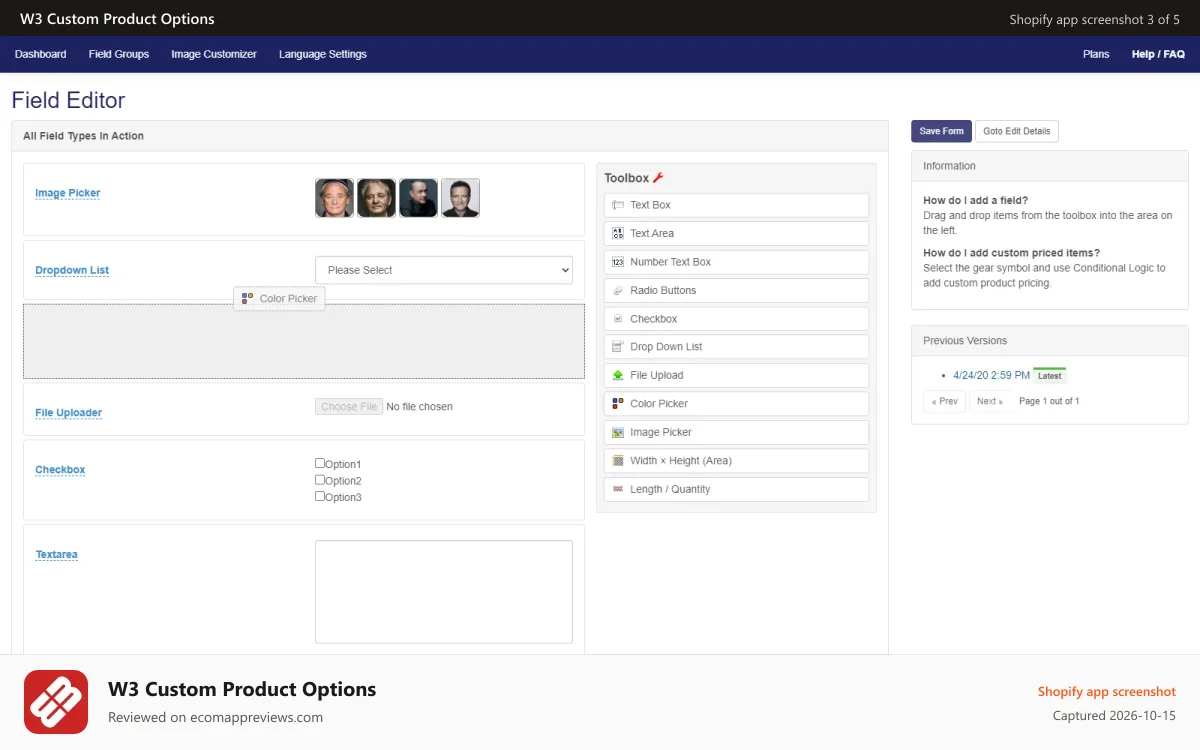
Task: Click the Dropdown List field label
Action: coord(72,270)
